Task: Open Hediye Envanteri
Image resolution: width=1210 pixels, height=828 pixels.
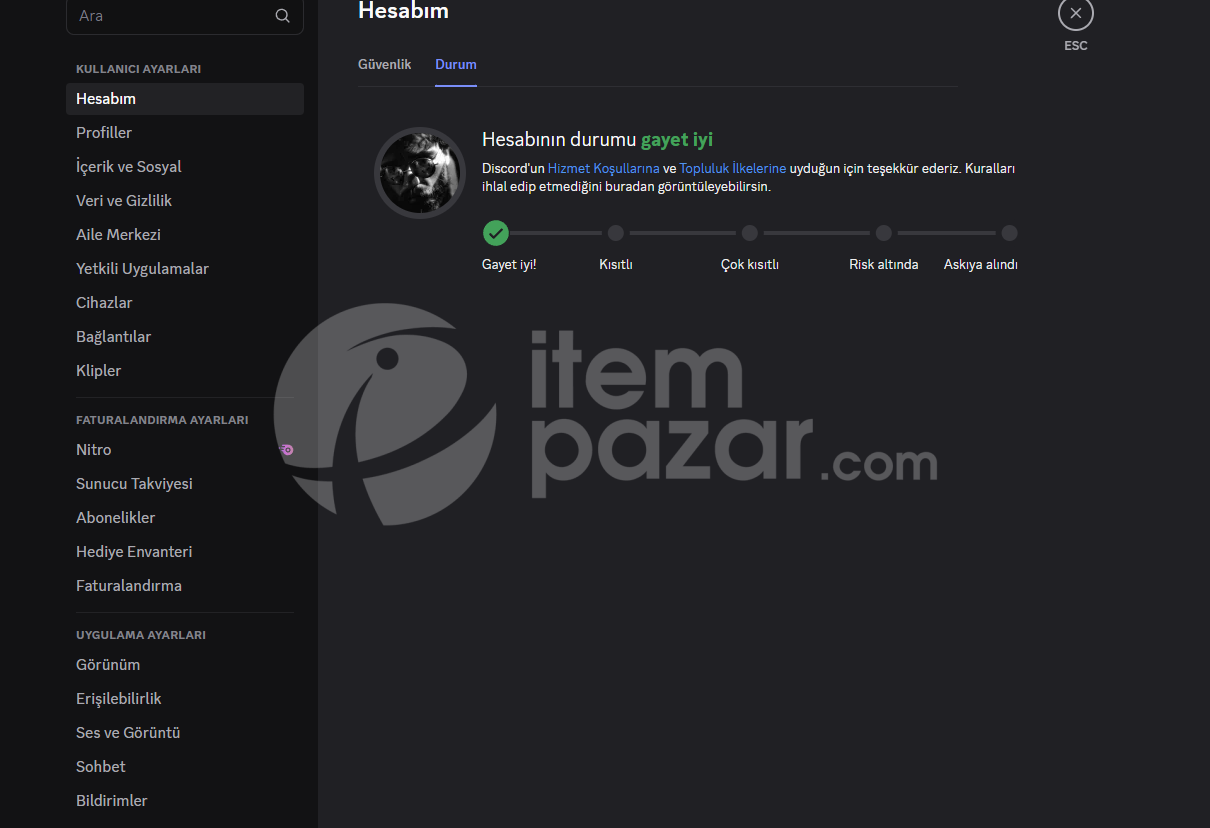Action: click(x=185, y=552)
